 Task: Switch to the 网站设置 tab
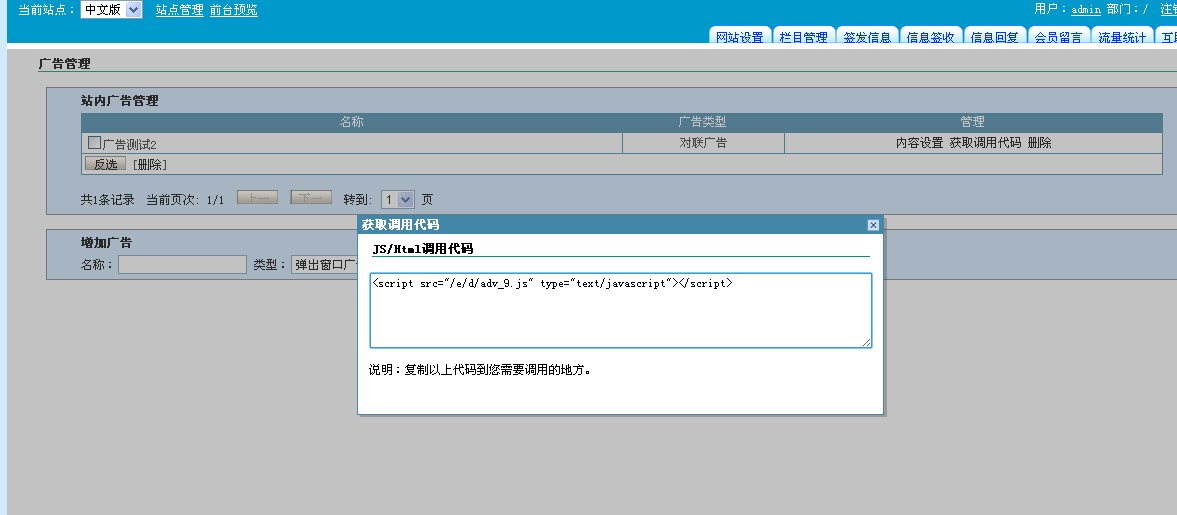click(x=739, y=37)
